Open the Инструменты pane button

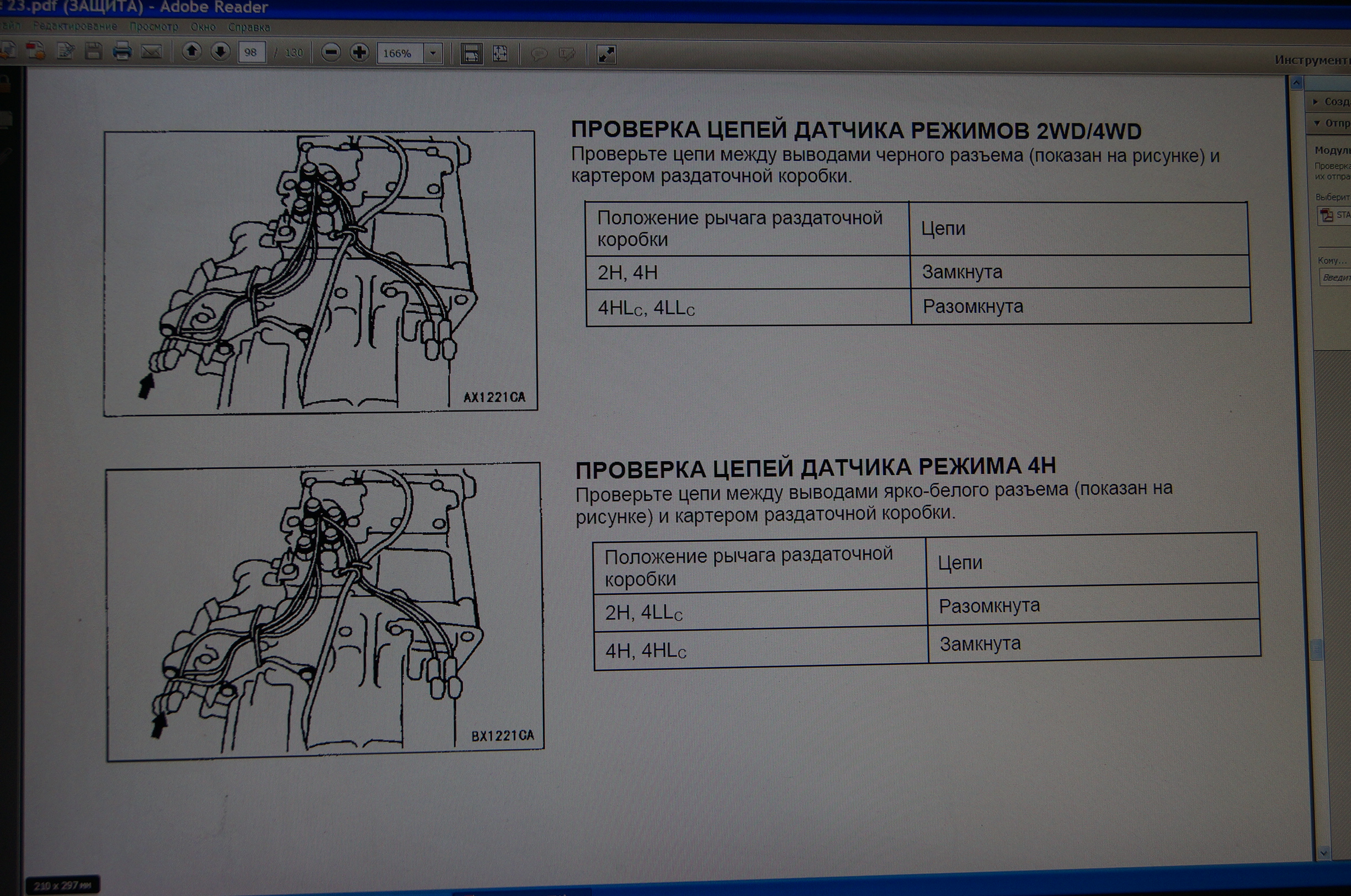coord(1312,60)
